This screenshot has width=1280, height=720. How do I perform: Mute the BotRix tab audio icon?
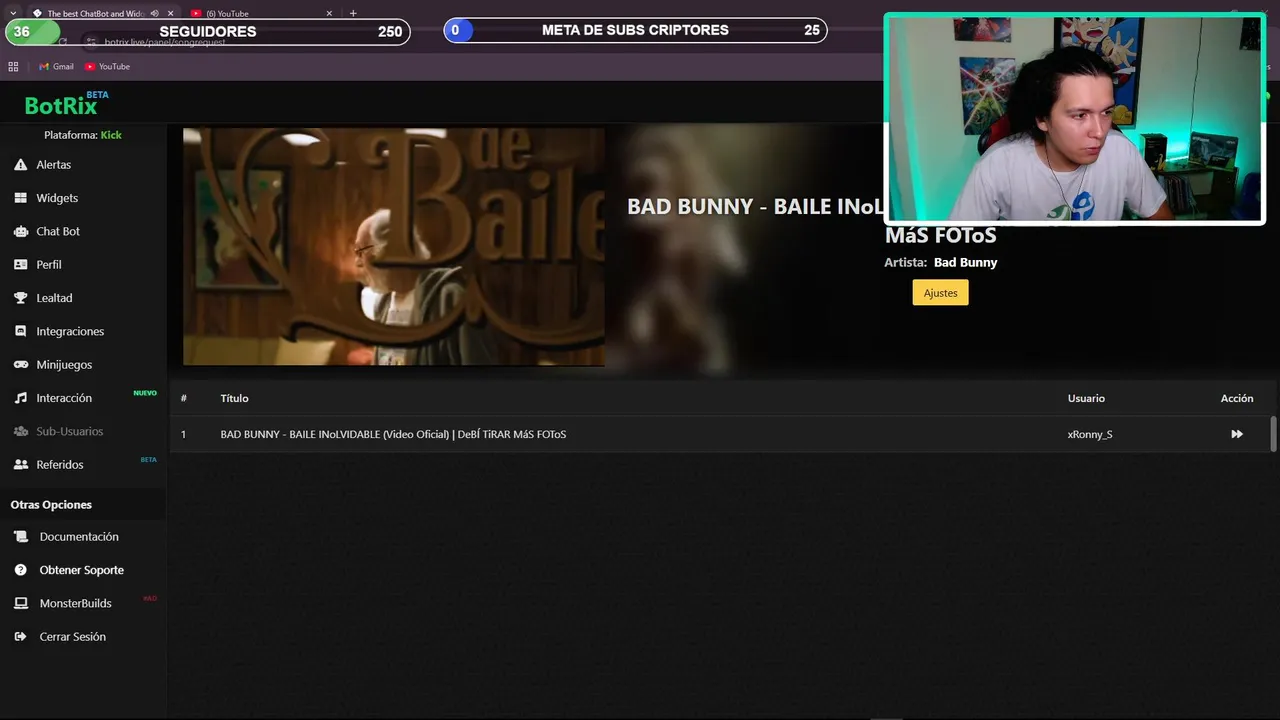(154, 13)
